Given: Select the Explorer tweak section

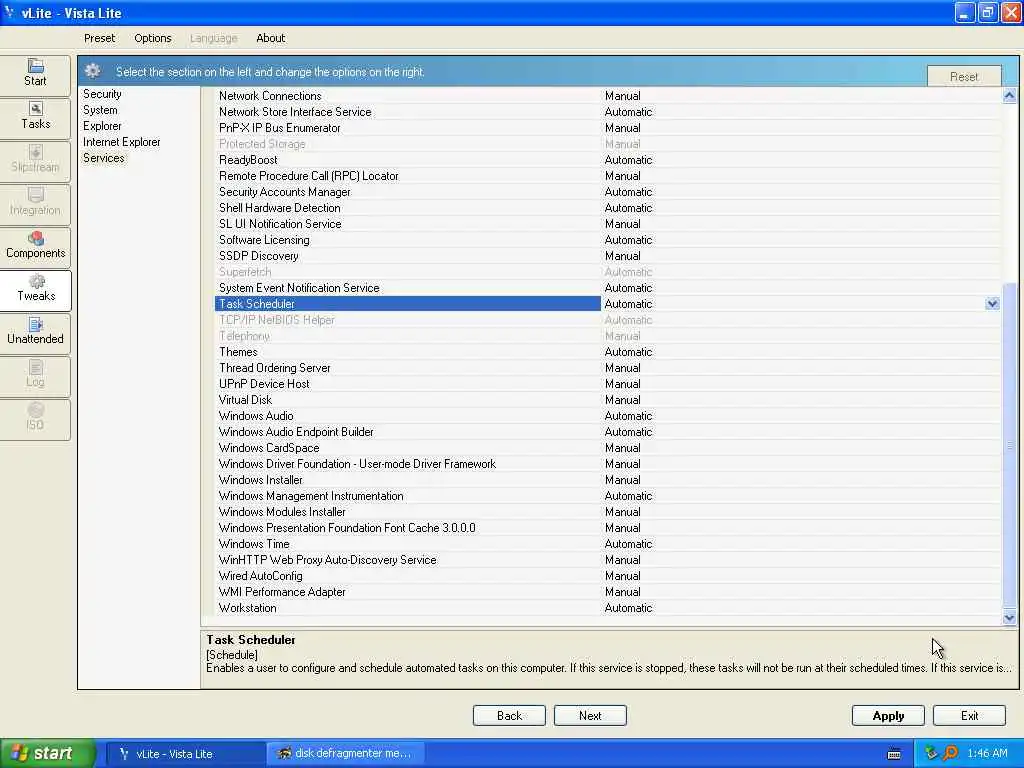Looking at the screenshot, I should click(x=102, y=126).
